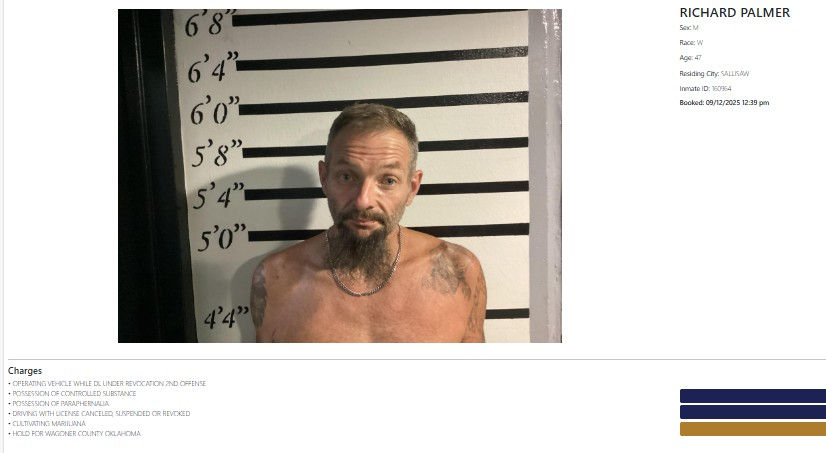Click Driving With License Canceled charge

click(x=101, y=413)
